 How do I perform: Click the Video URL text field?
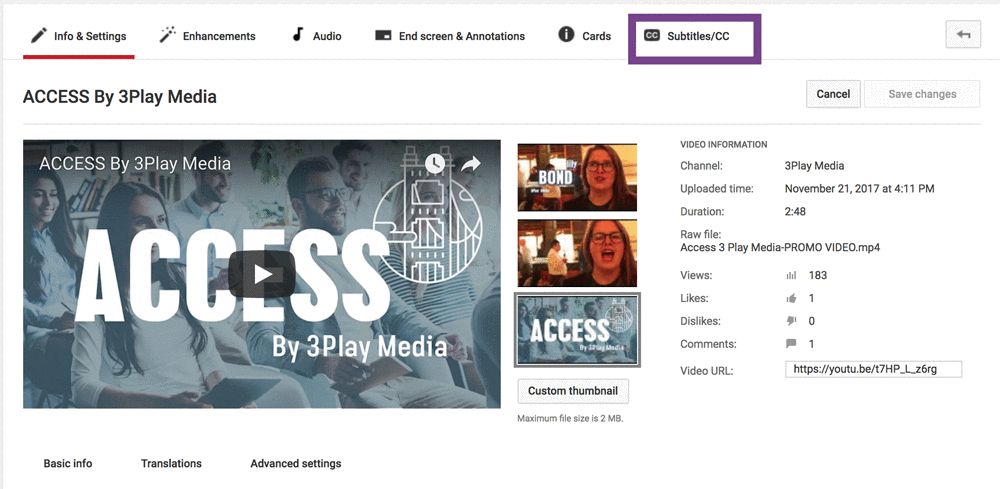coord(873,370)
